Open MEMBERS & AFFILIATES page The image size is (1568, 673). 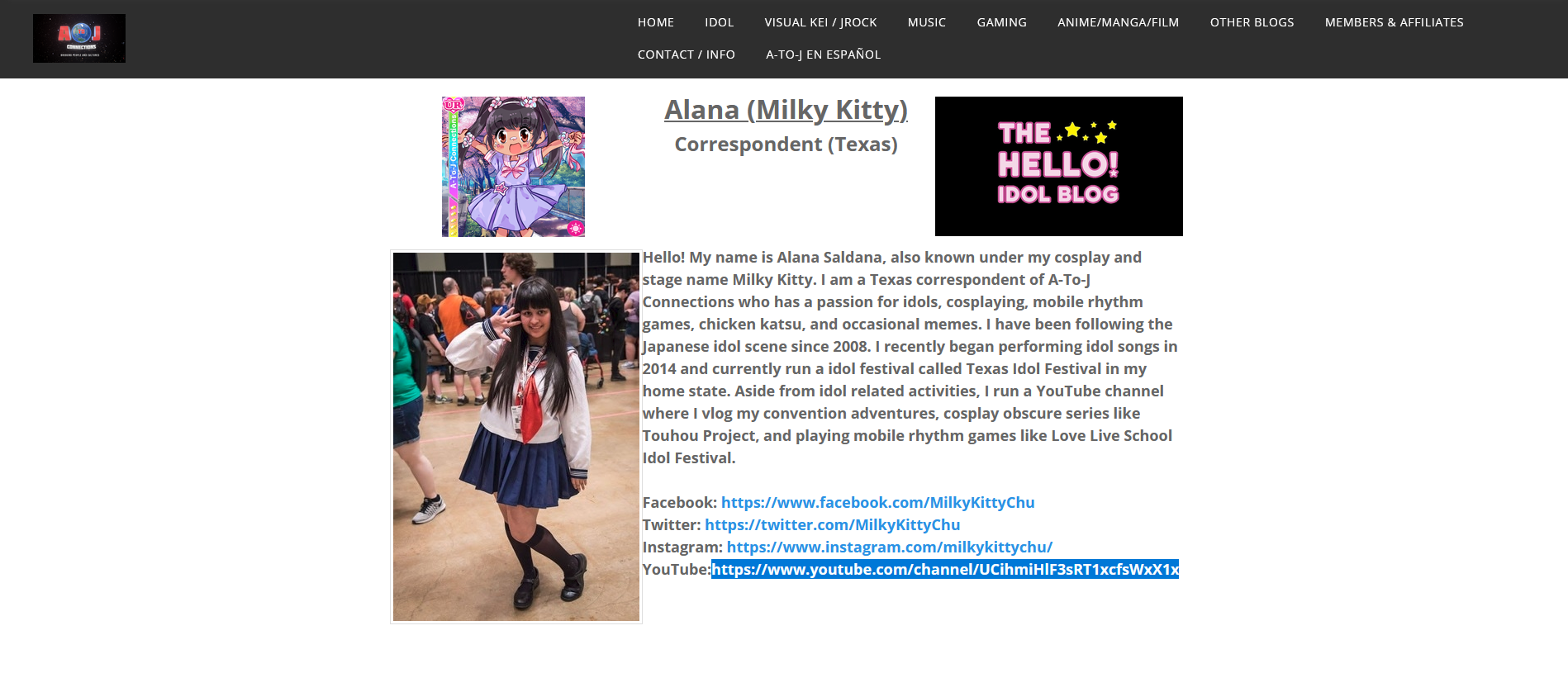(x=1394, y=22)
